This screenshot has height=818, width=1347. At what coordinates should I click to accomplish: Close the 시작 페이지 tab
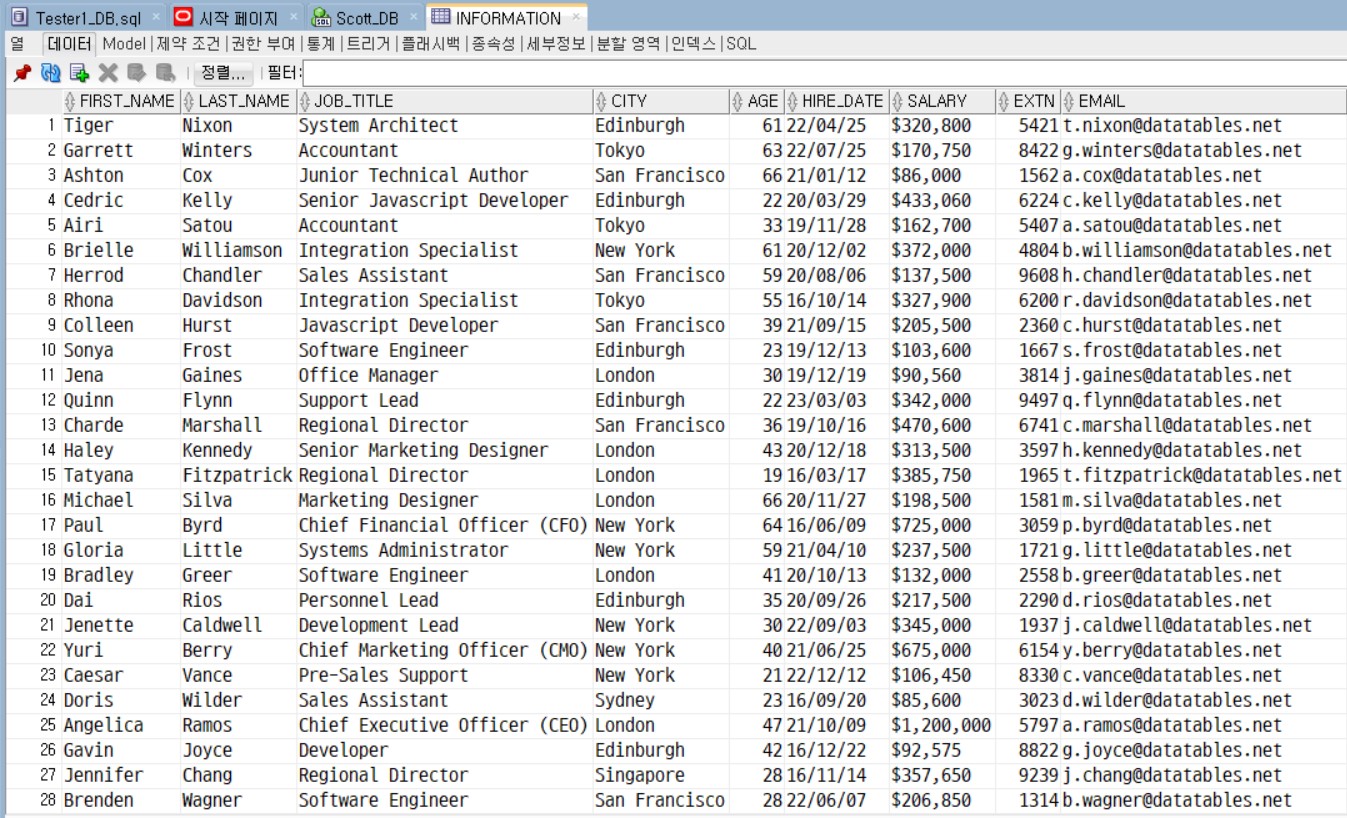(x=293, y=18)
